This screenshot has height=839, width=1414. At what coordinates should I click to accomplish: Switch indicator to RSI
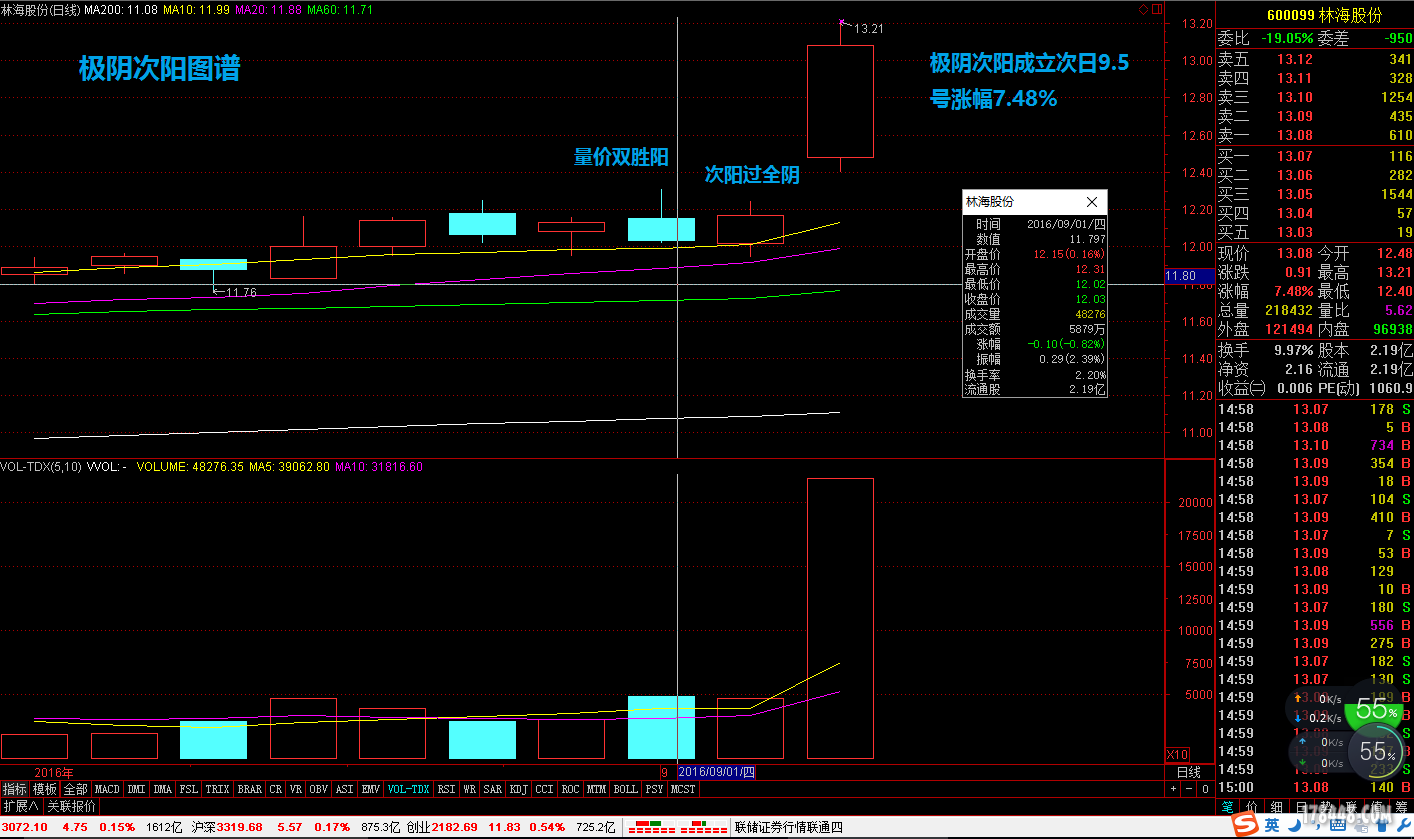(x=446, y=789)
